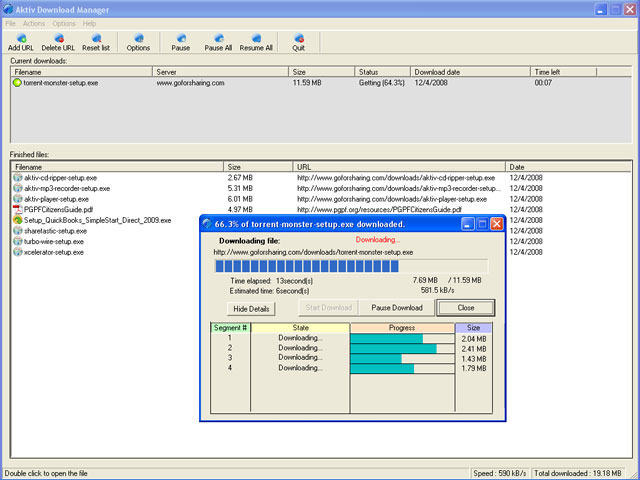The width and height of the screenshot is (640, 480).
Task: Open the Help menu
Action: point(89,23)
